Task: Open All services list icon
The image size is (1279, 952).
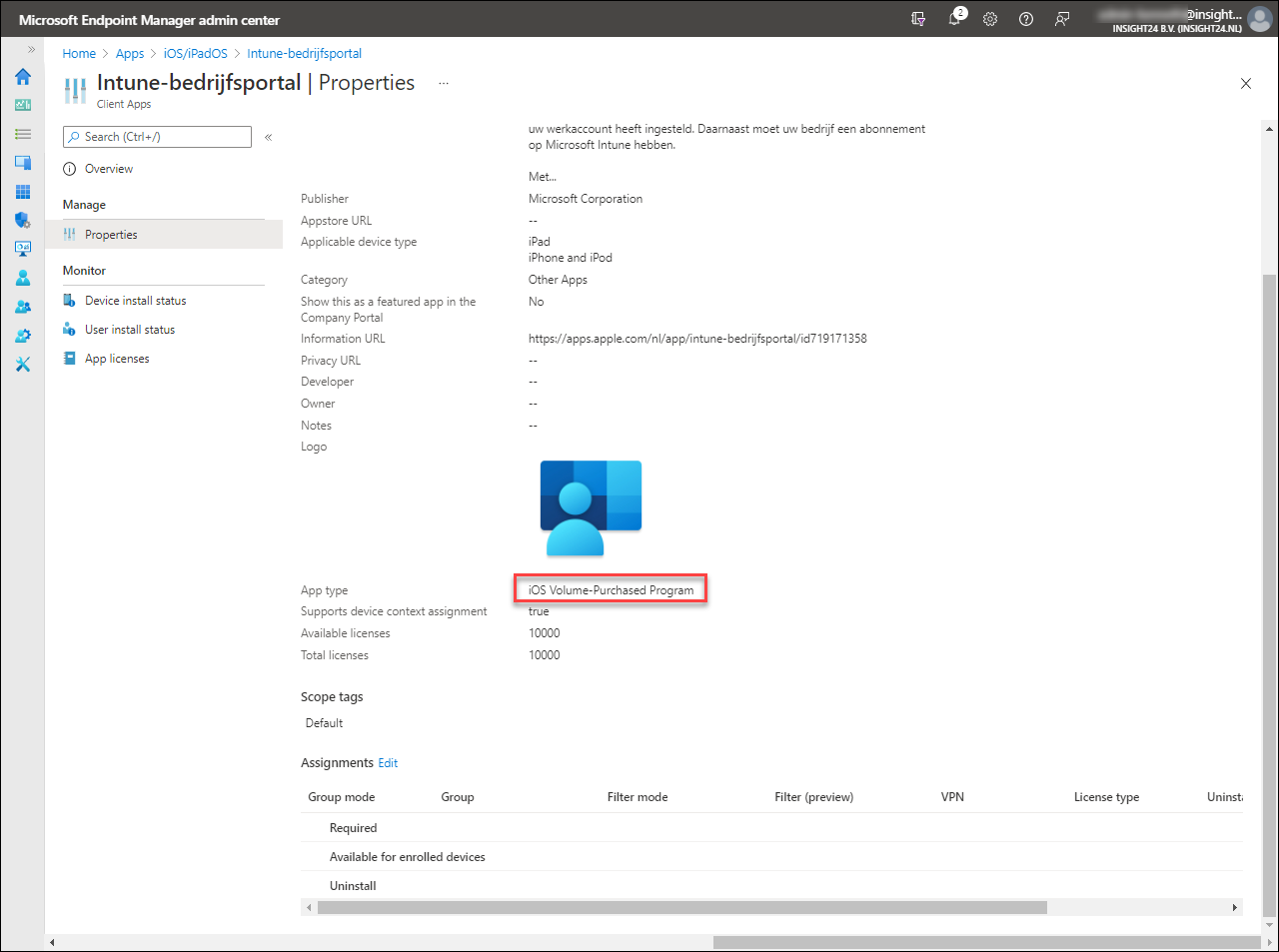Action: [x=23, y=134]
